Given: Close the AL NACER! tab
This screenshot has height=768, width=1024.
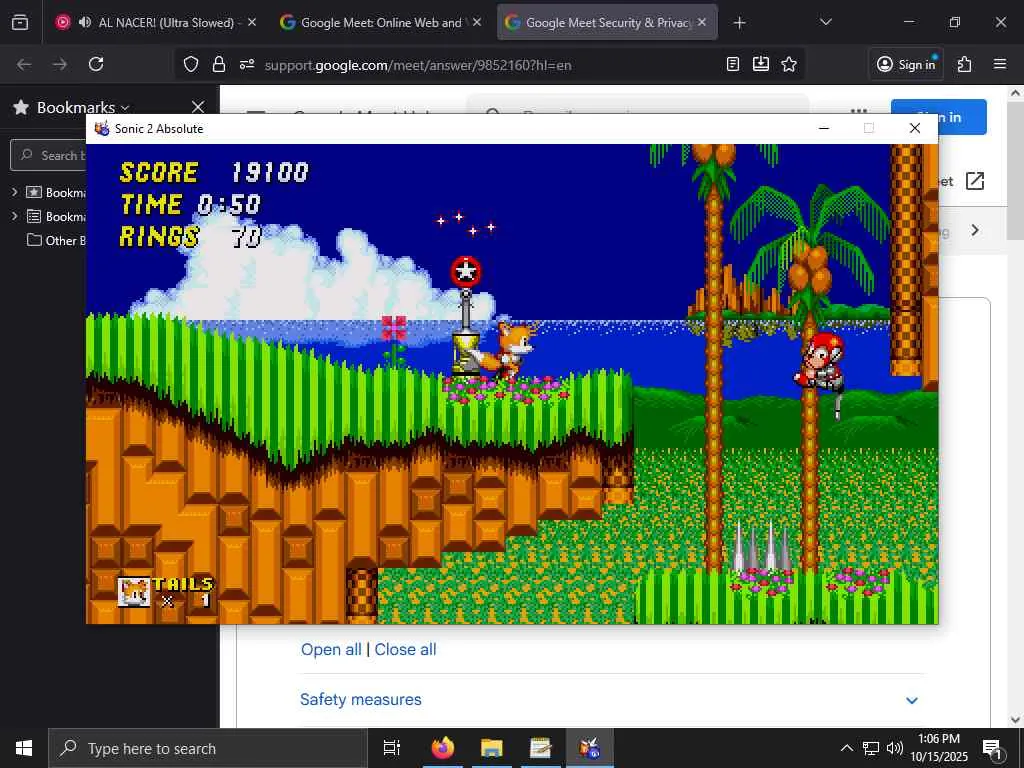Looking at the screenshot, I should (x=251, y=23).
